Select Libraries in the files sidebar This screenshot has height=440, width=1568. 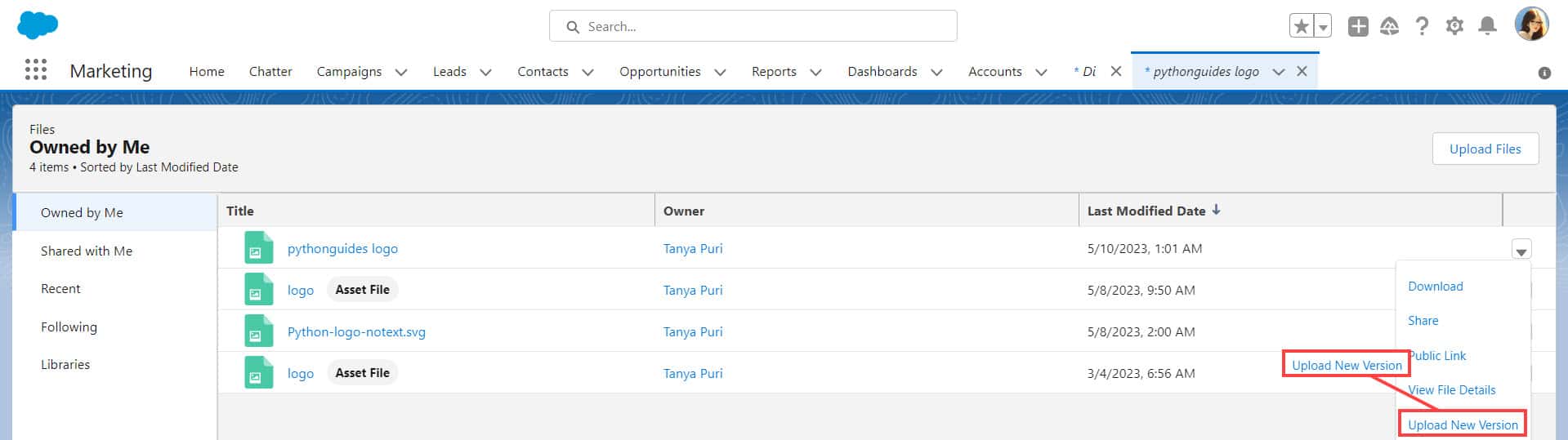115,364
